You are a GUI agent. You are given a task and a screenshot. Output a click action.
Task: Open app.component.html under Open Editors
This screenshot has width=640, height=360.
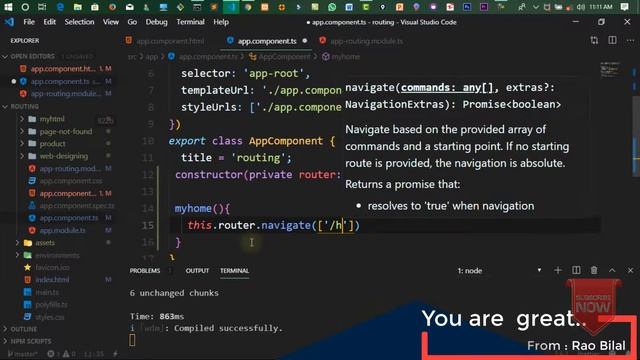[x=63, y=69]
